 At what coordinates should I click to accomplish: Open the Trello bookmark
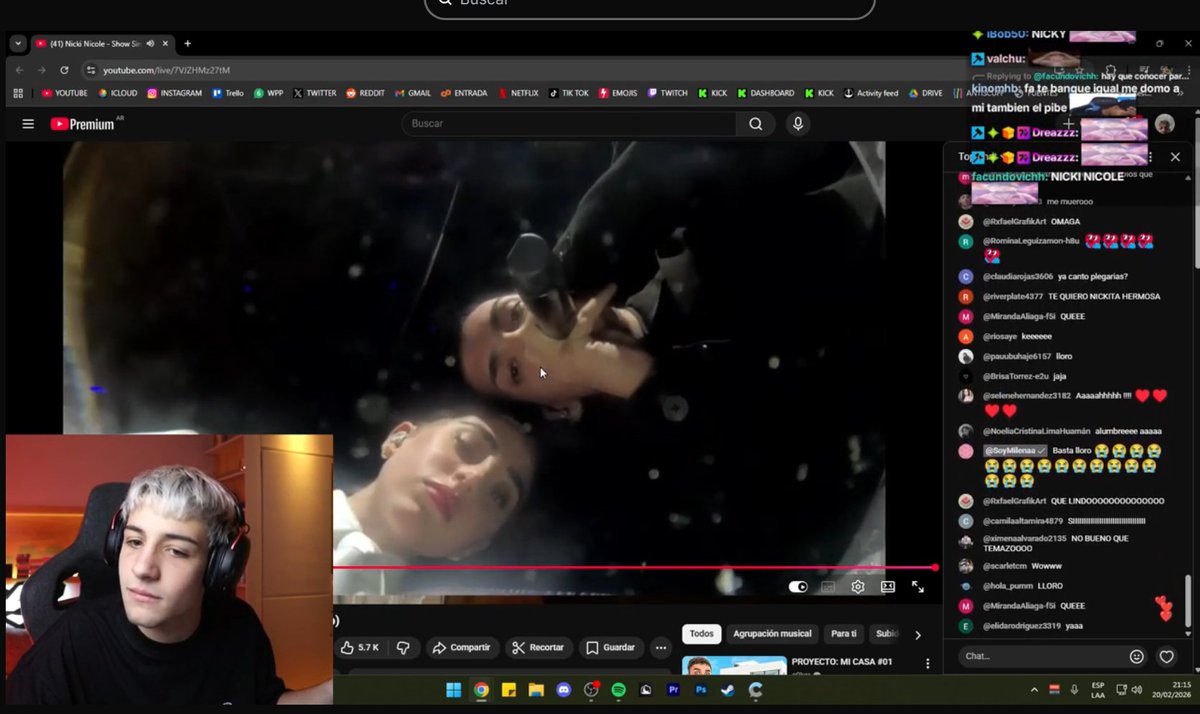point(228,93)
